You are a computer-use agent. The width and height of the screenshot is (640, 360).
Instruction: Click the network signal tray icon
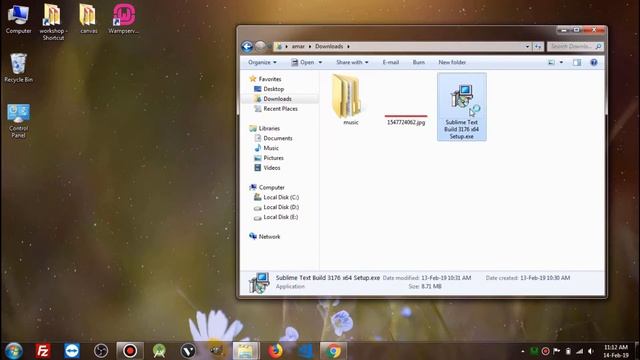pyautogui.click(x=579, y=351)
